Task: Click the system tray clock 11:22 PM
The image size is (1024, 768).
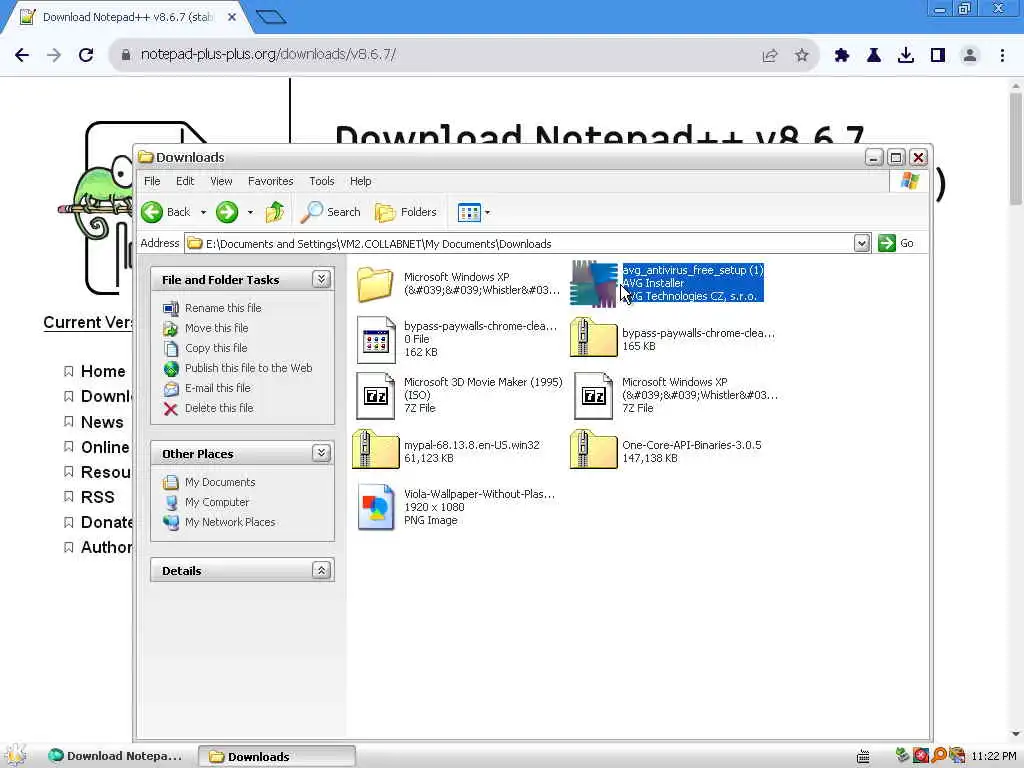Action: click(993, 756)
